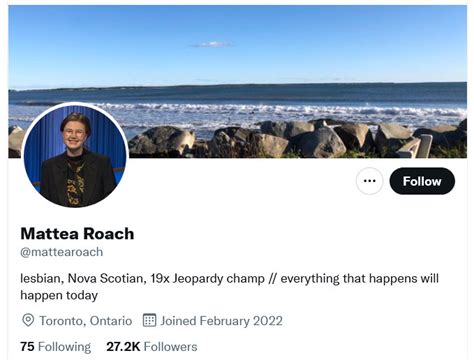The image size is (474, 360).
Task: View the ocean shoreline header banner
Action: point(237,81)
